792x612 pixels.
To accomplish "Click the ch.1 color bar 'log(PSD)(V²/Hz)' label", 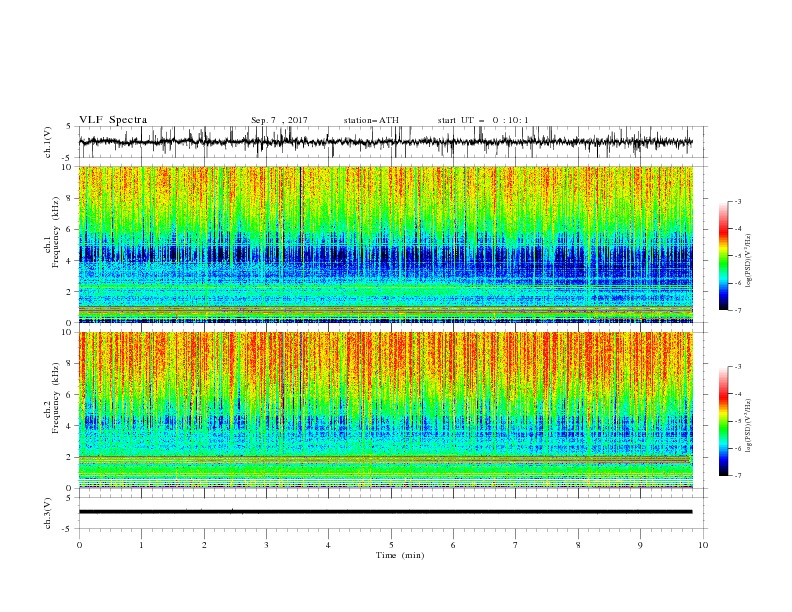I will pyautogui.click(x=748, y=261).
